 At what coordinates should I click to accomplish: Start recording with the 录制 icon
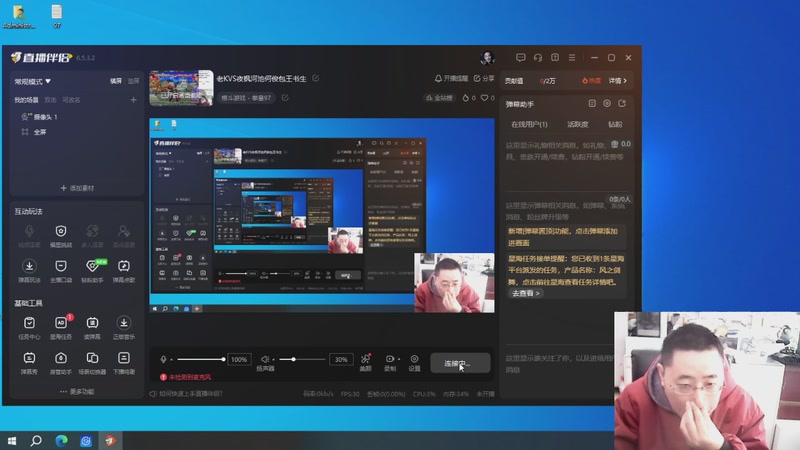click(389, 359)
